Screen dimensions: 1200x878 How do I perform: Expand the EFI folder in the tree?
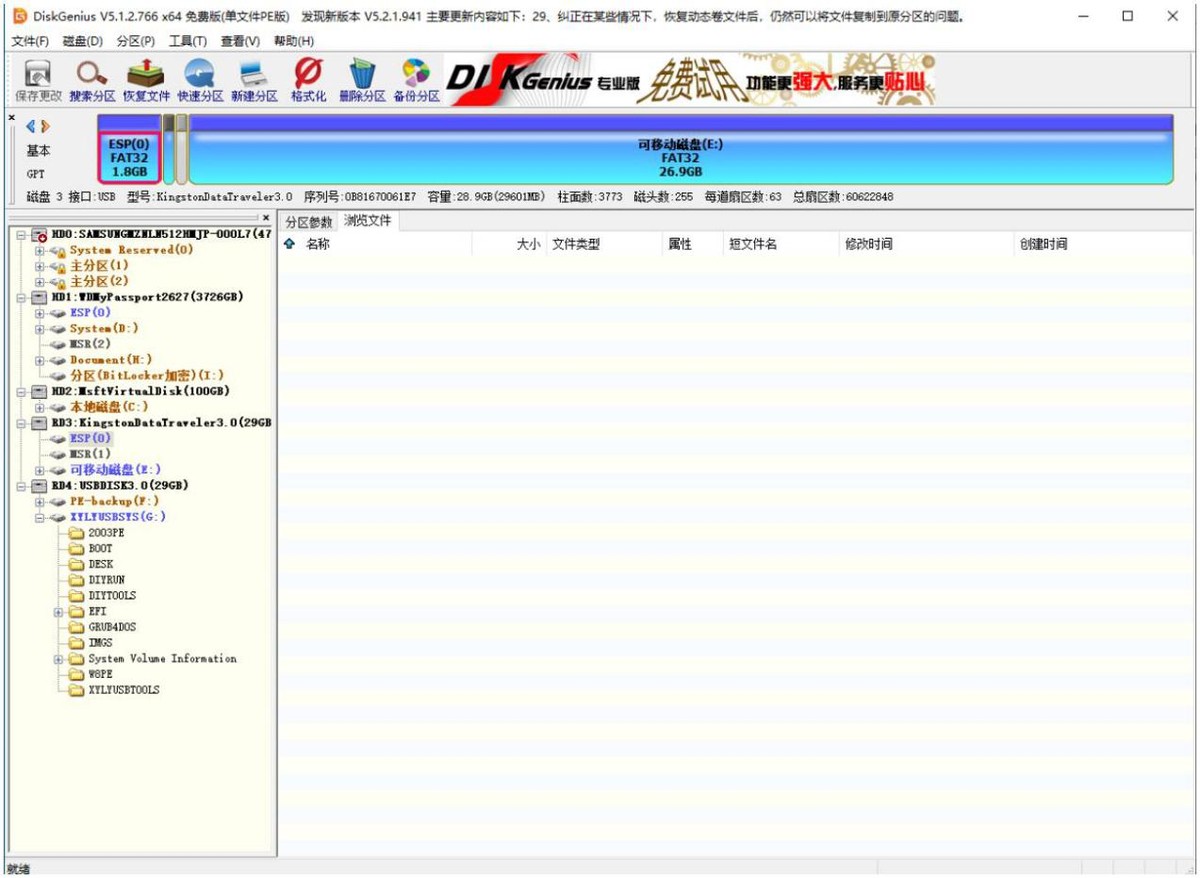click(x=59, y=612)
